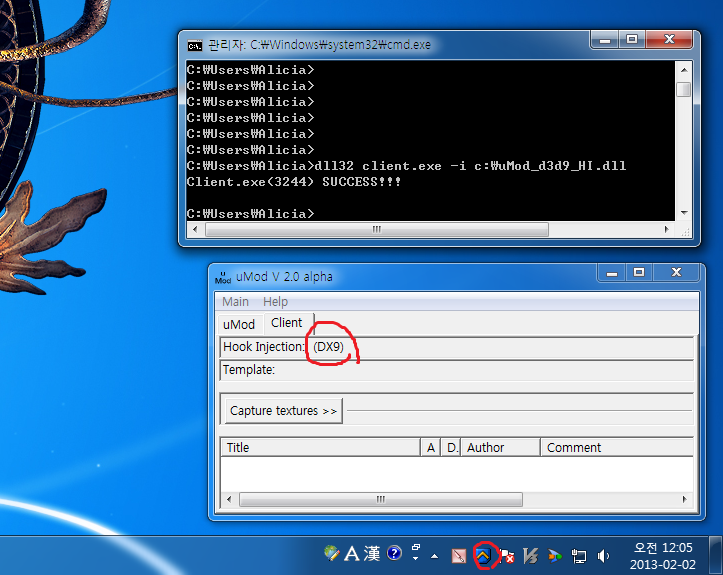The height and width of the screenshot is (575, 723).
Task: Click the Comment column header
Action: (615, 447)
